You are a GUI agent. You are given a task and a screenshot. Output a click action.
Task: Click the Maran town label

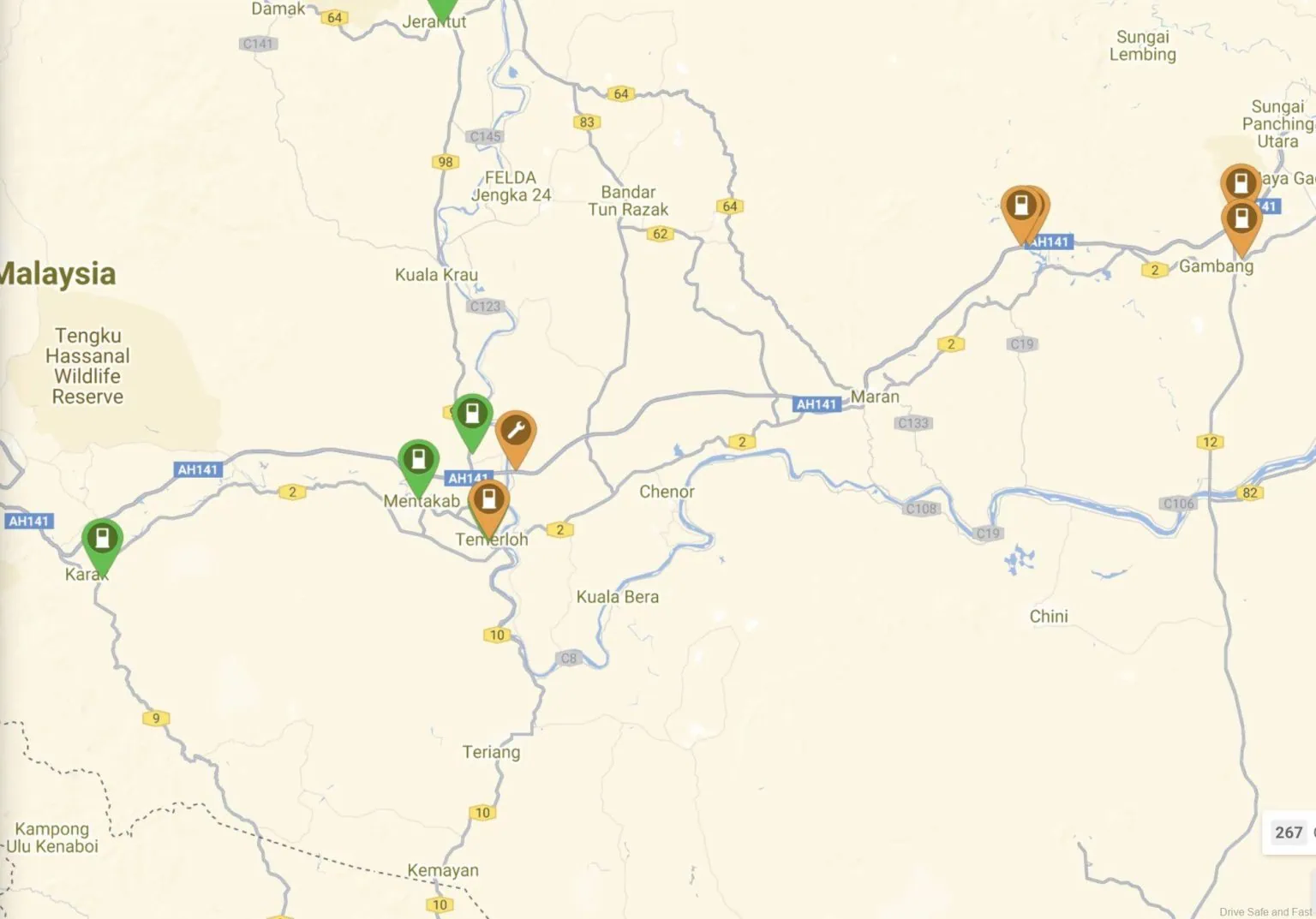coord(875,397)
